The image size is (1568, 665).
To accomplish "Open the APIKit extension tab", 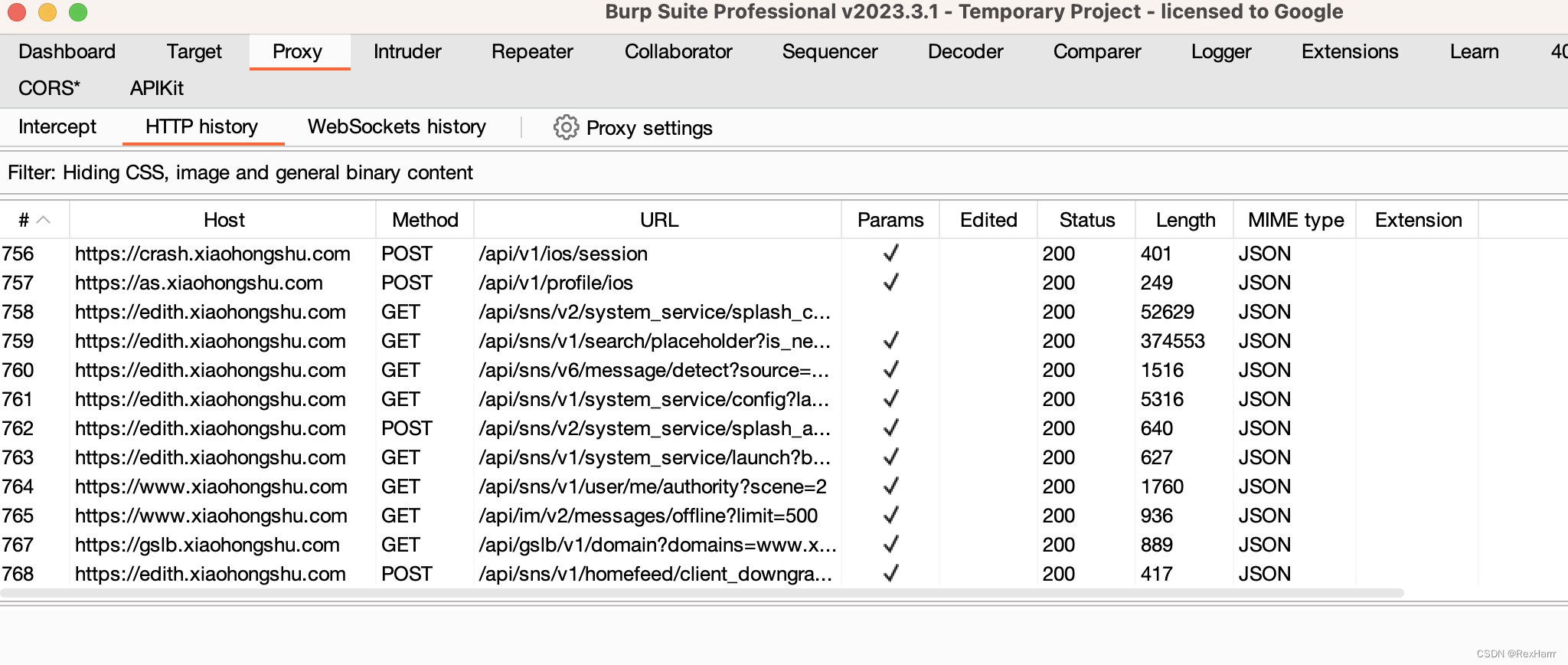I will (157, 88).
